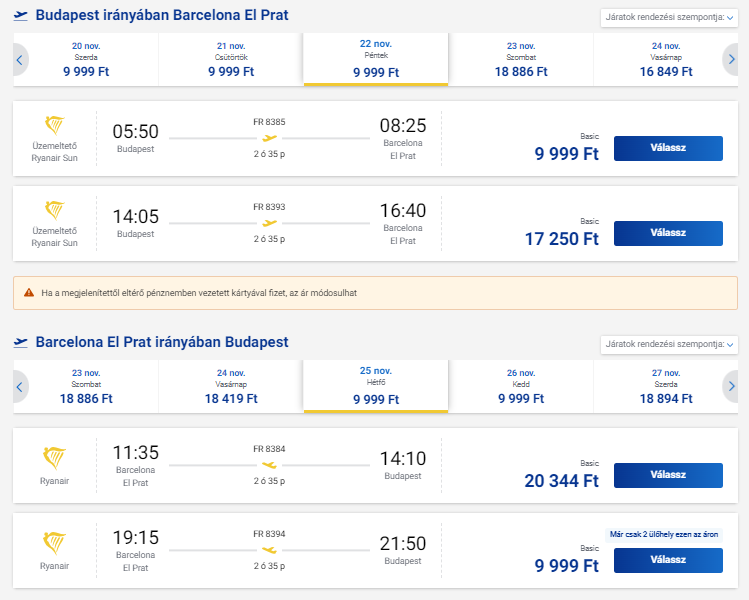The image size is (749, 600).
Task: Open return Járatok rendezési szempontja sort dropdown
Action: [x=669, y=344]
